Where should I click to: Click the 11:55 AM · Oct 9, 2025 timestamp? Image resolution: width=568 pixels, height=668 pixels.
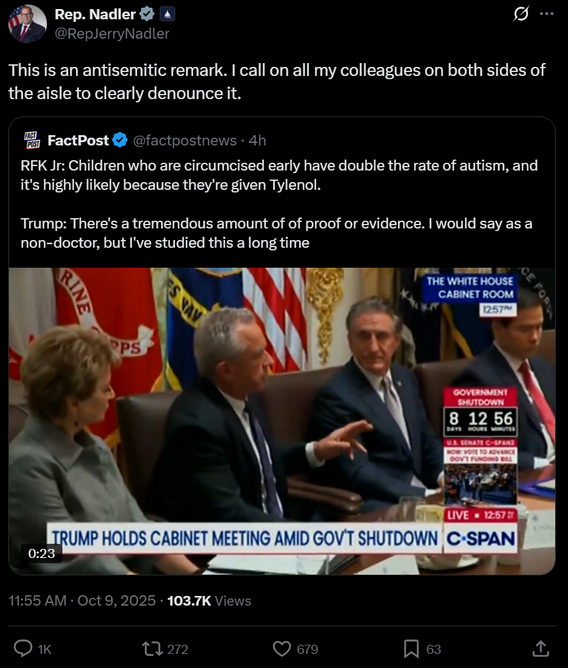(82, 601)
